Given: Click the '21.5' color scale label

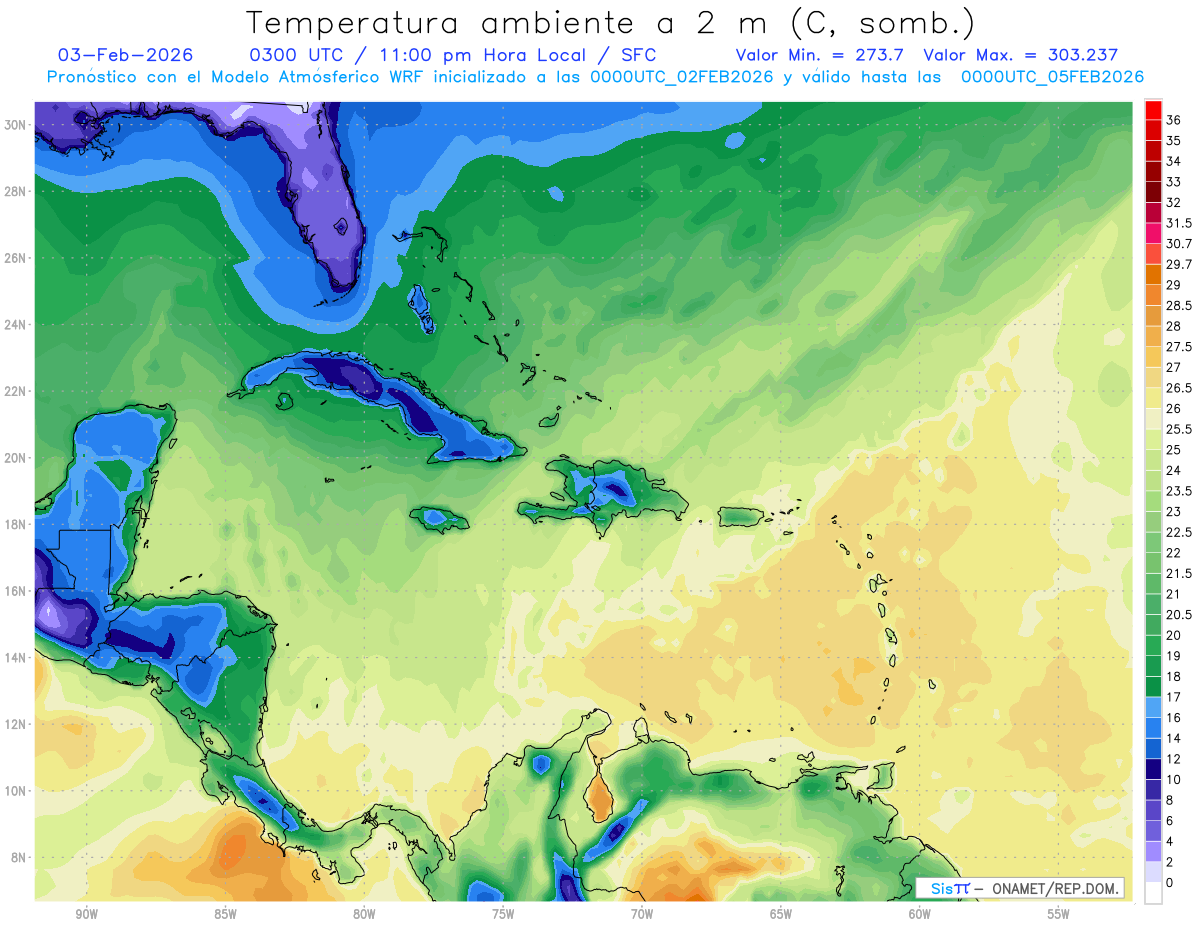Looking at the screenshot, I should pyautogui.click(x=1178, y=573).
